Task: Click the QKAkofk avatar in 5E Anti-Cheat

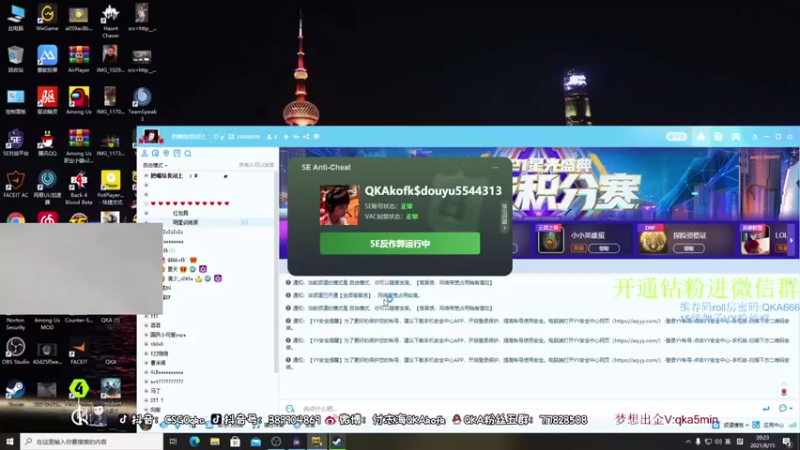Action: pyautogui.click(x=339, y=205)
